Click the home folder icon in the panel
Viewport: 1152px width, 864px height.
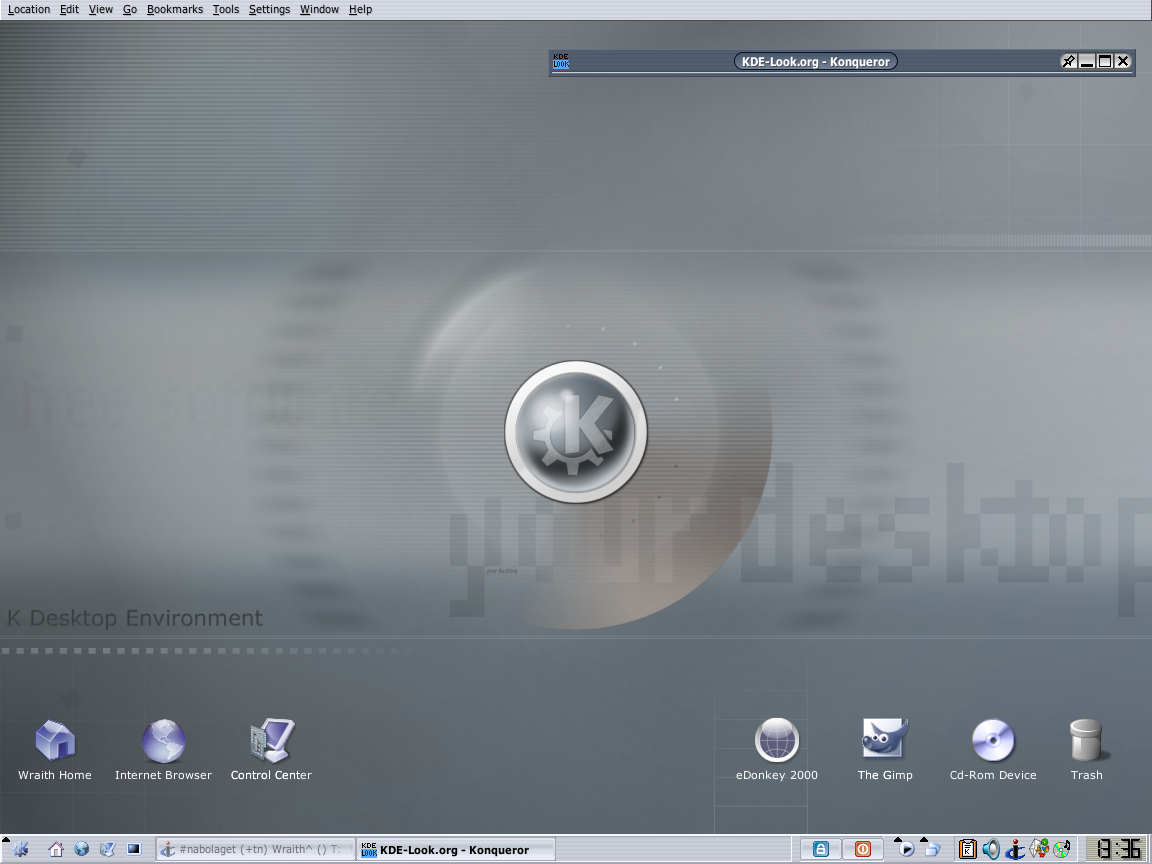pyautogui.click(x=56, y=849)
